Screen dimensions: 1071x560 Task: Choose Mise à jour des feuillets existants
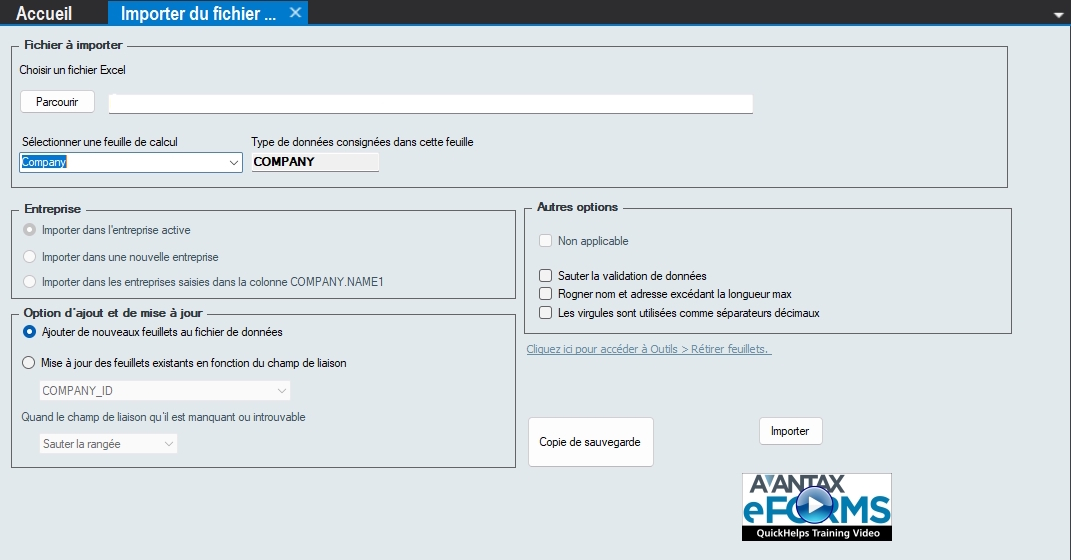[29, 363]
